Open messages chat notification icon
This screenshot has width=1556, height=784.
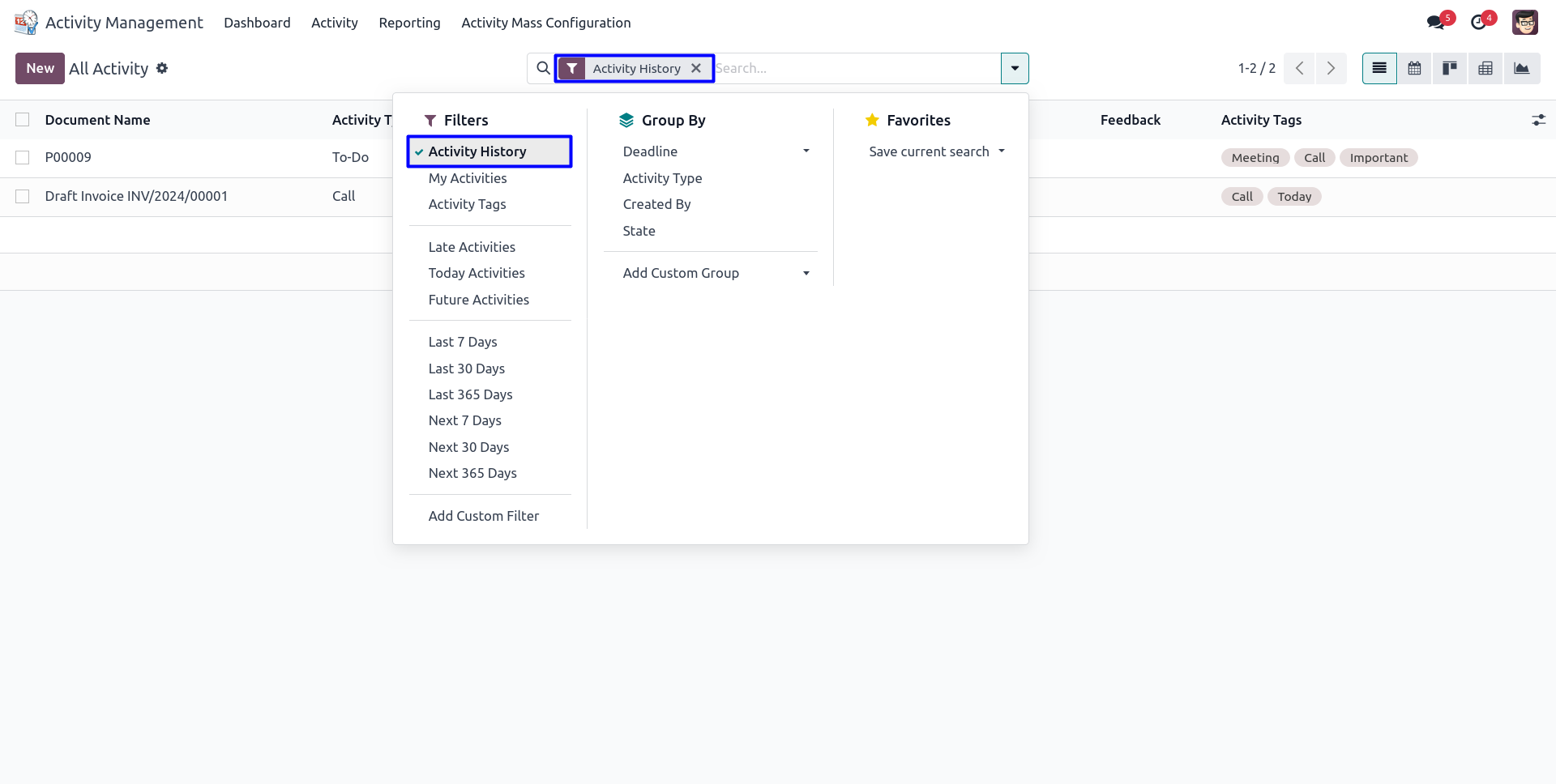point(1436,23)
